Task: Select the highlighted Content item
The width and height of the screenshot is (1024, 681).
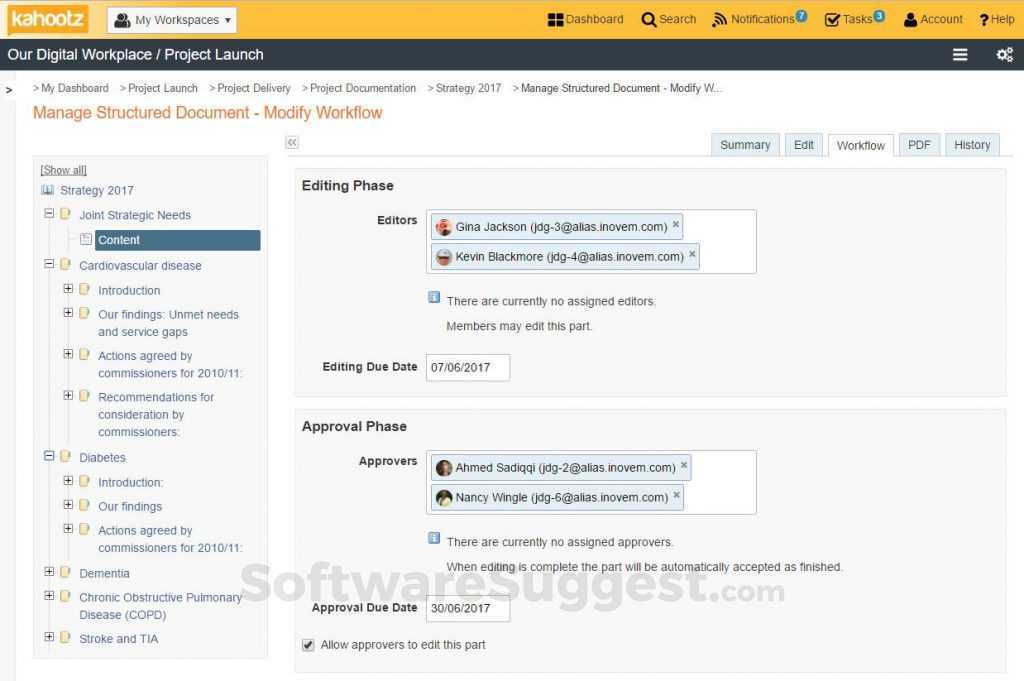Action: coord(178,240)
